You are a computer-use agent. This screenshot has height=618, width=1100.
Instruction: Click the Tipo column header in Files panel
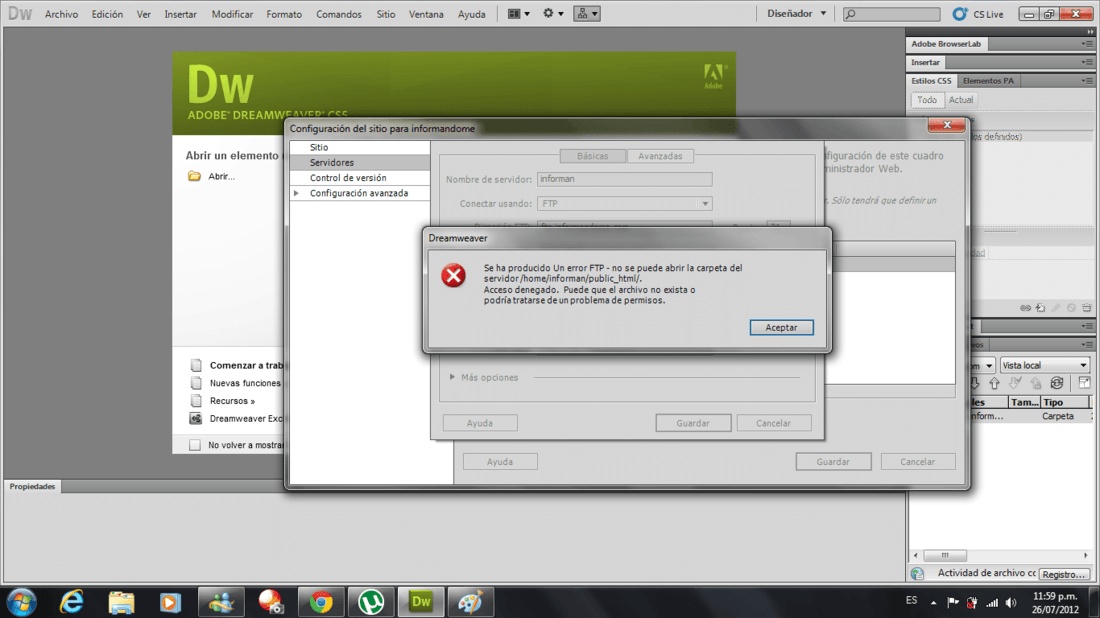(1064, 402)
